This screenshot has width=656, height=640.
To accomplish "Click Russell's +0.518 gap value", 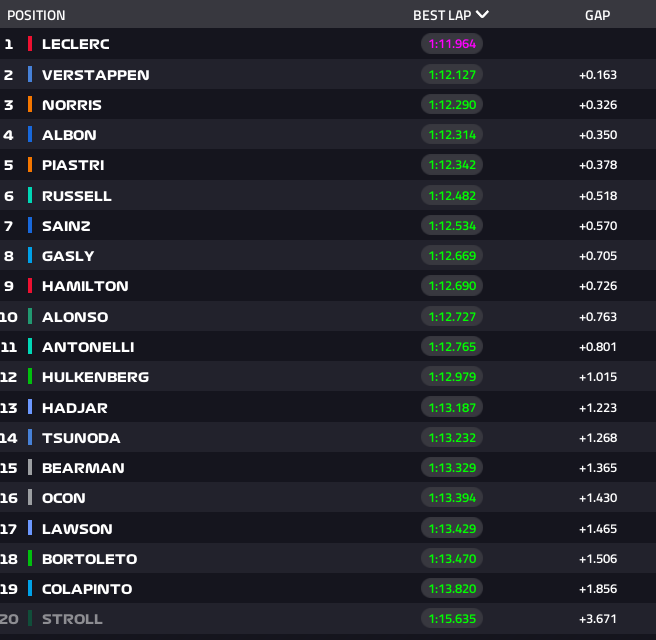I will [x=597, y=196].
